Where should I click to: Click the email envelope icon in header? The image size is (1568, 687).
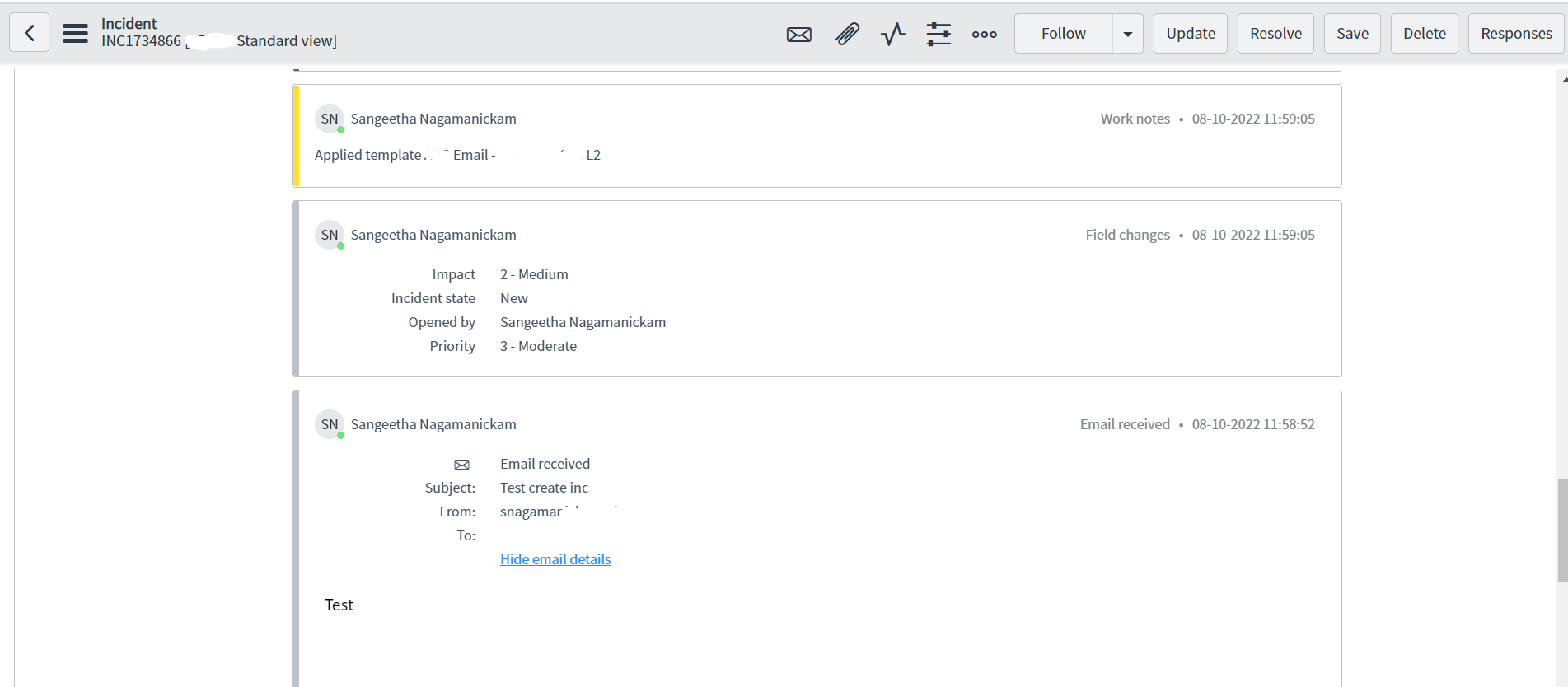click(798, 34)
